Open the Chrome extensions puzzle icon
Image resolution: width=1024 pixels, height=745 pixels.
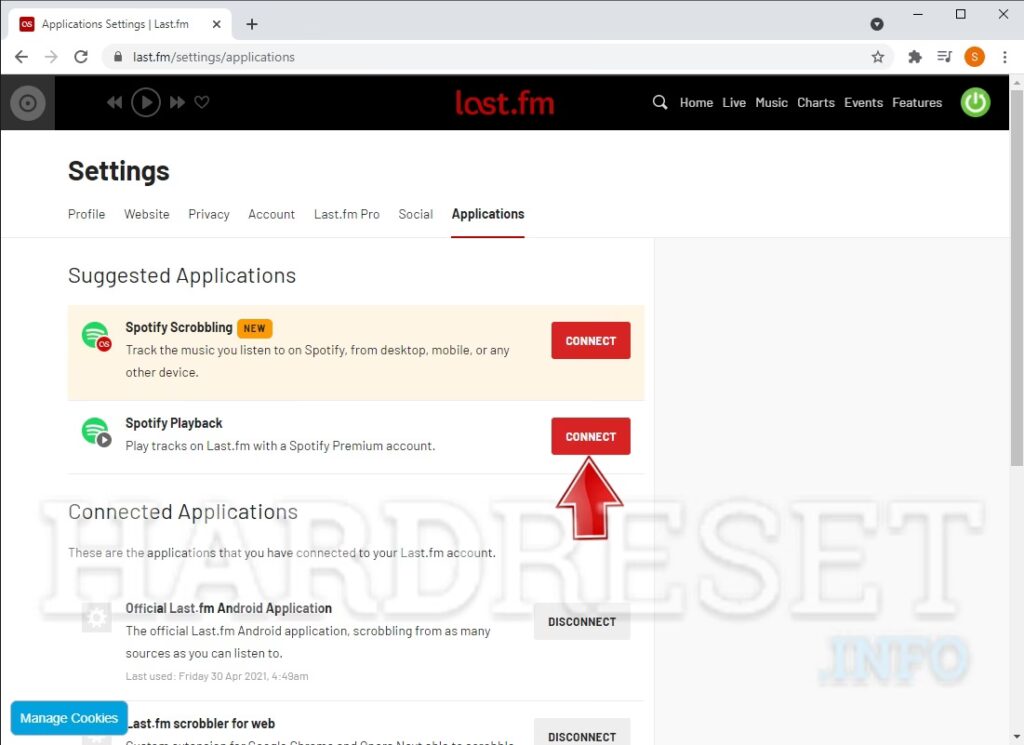pos(914,57)
